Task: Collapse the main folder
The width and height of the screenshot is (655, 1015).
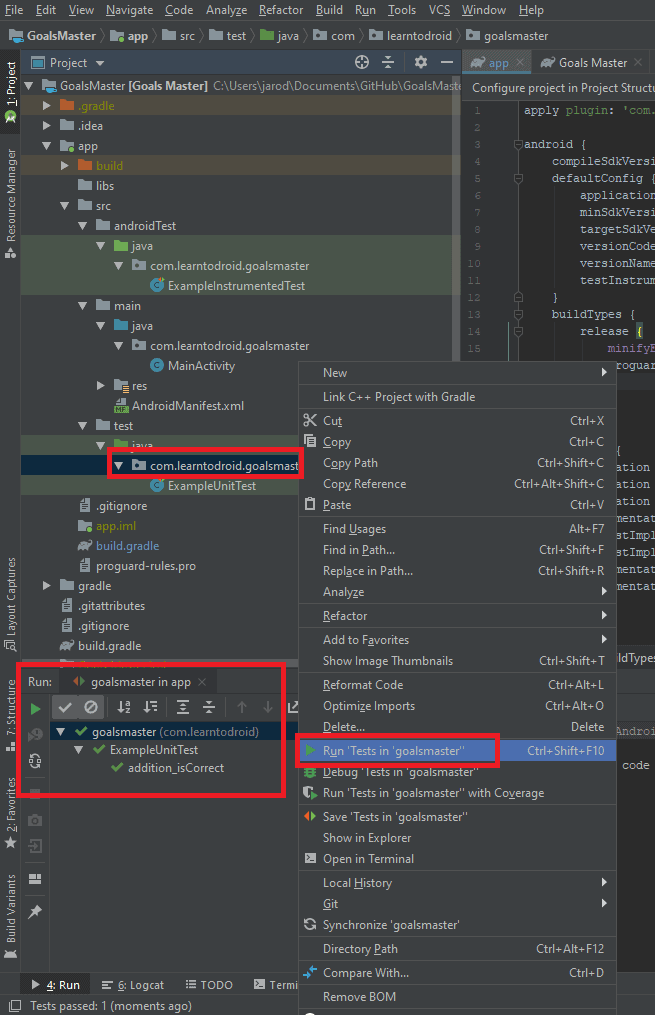Action: coord(83,306)
